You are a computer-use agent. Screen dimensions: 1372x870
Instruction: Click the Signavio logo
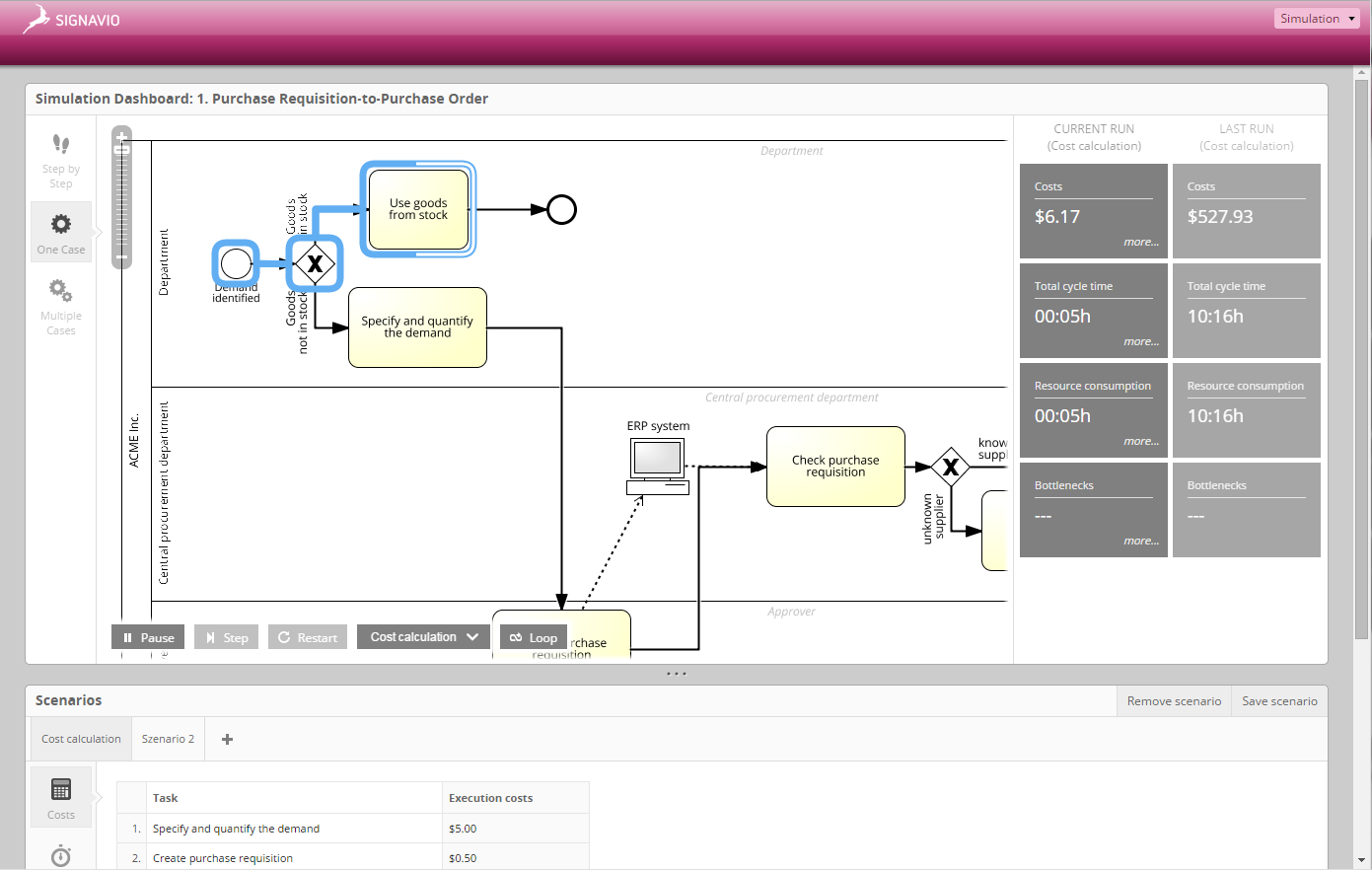(72, 20)
